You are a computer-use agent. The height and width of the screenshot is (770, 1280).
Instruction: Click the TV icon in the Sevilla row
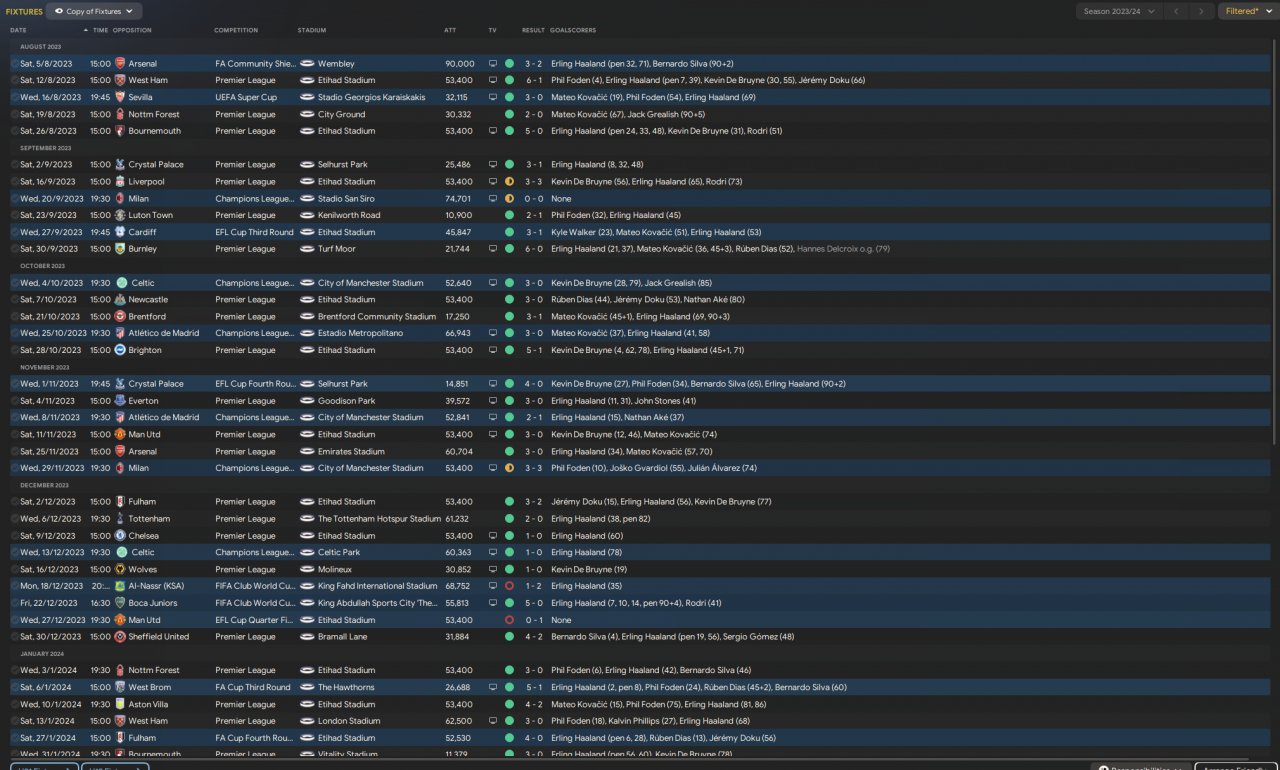[x=493, y=98]
